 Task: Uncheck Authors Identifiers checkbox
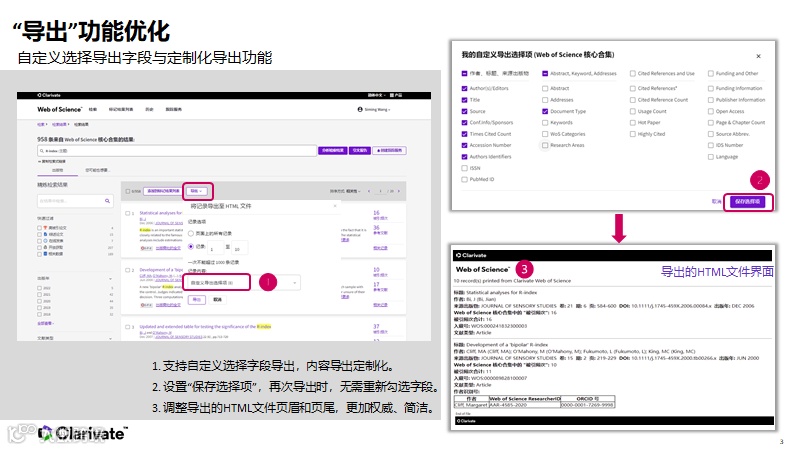(x=464, y=157)
